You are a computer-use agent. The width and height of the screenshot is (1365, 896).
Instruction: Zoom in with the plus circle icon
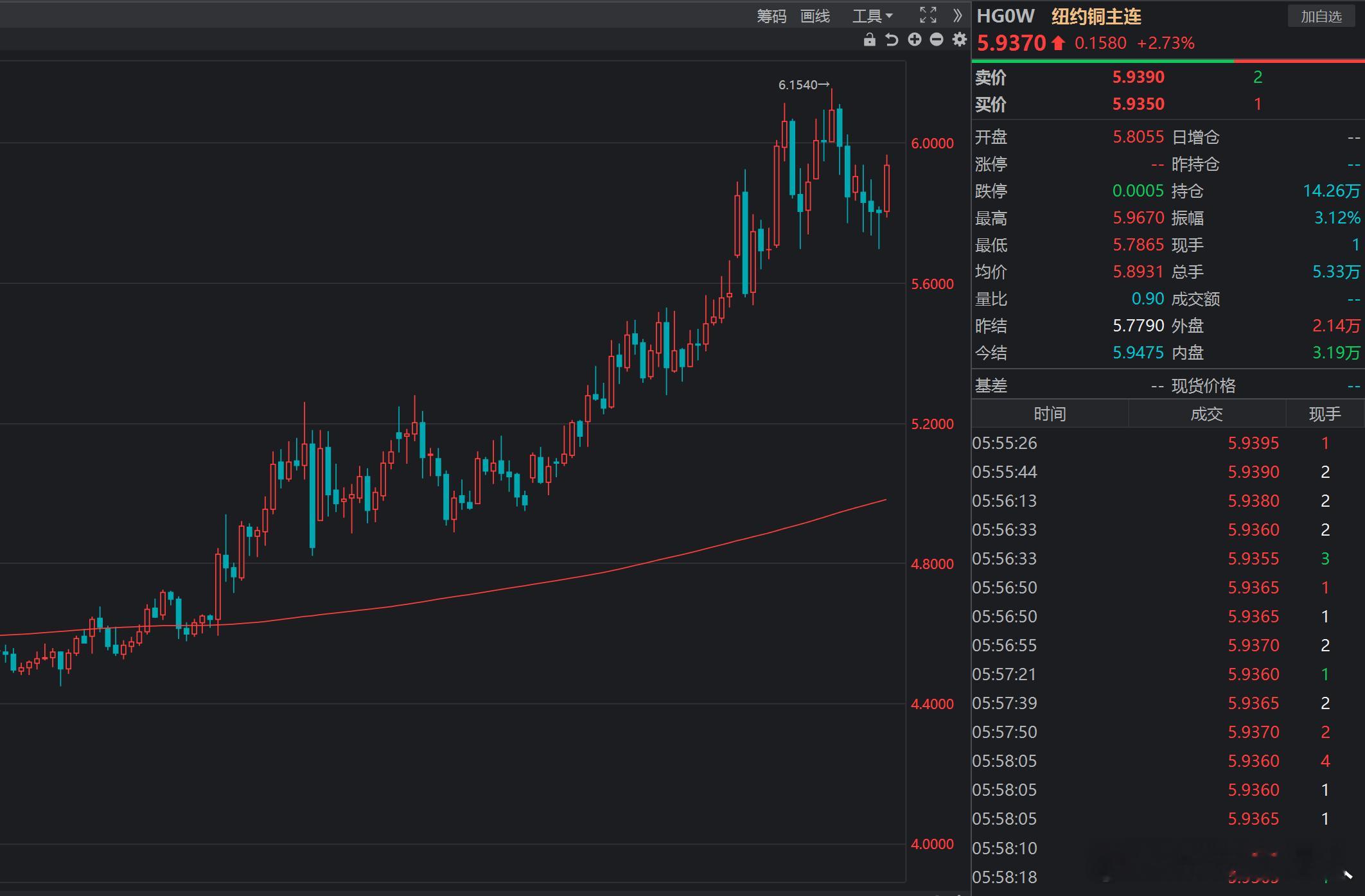[914, 40]
